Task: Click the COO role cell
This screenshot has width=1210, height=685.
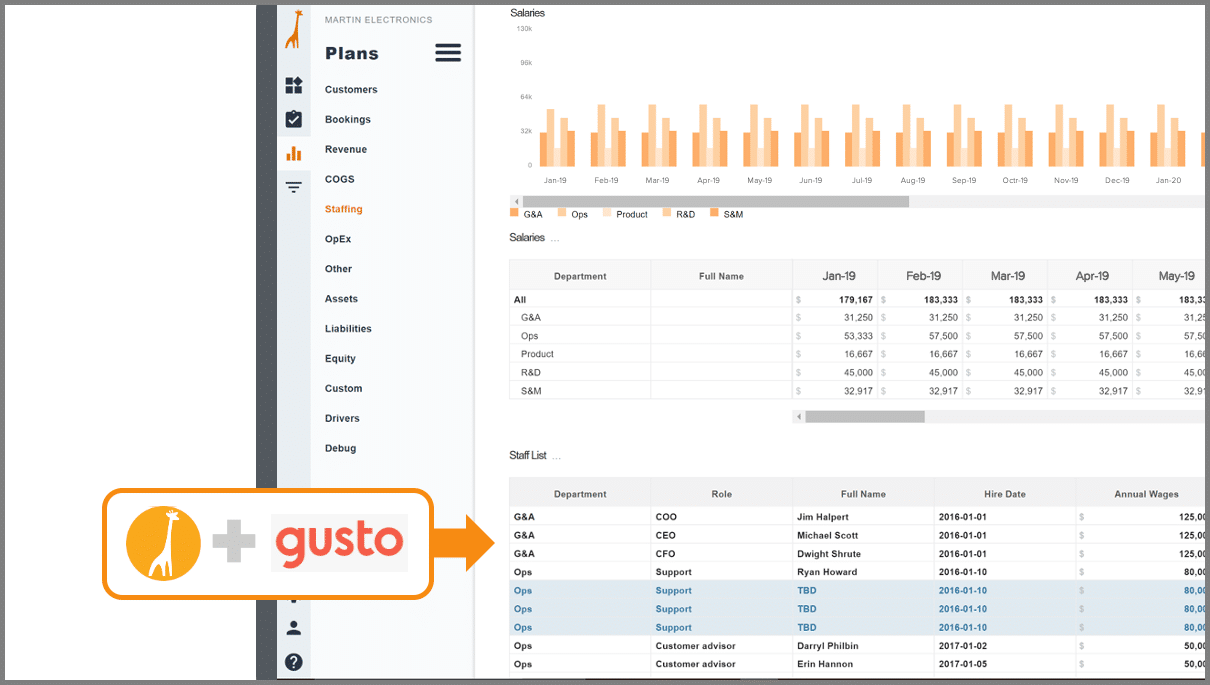Action: pos(721,517)
